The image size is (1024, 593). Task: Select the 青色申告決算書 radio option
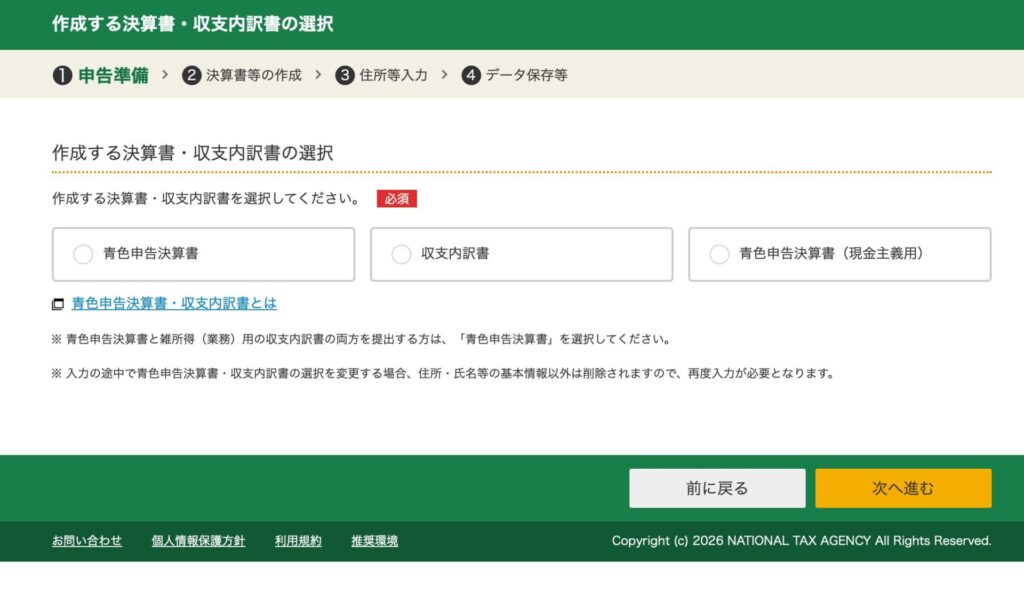point(83,254)
